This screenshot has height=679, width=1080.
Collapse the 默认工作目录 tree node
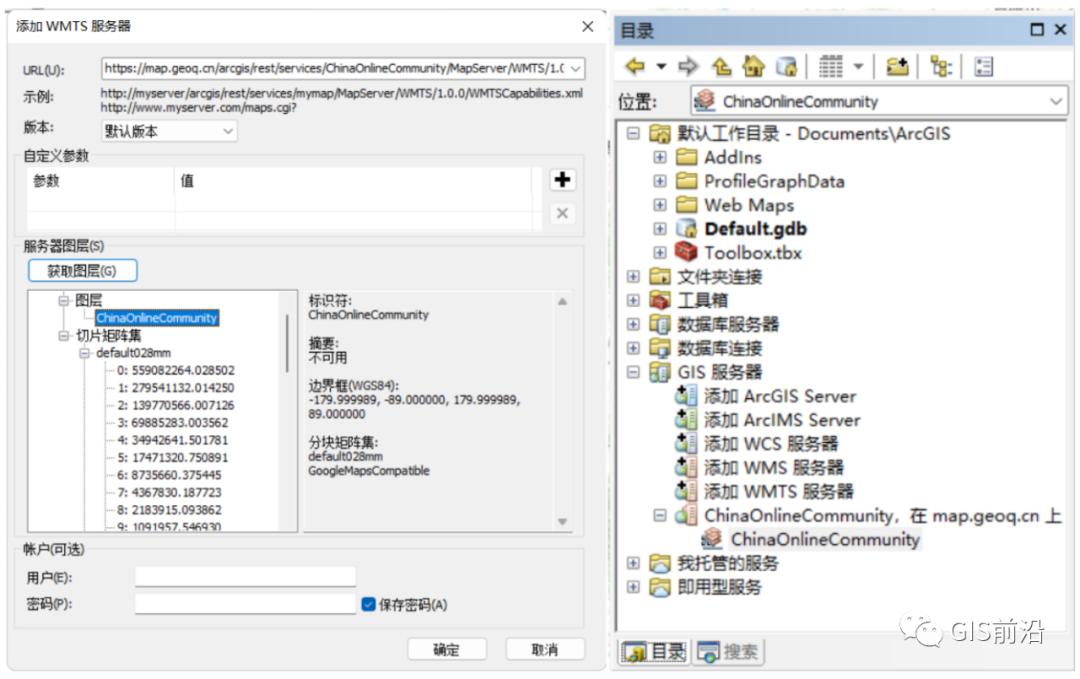coord(633,133)
